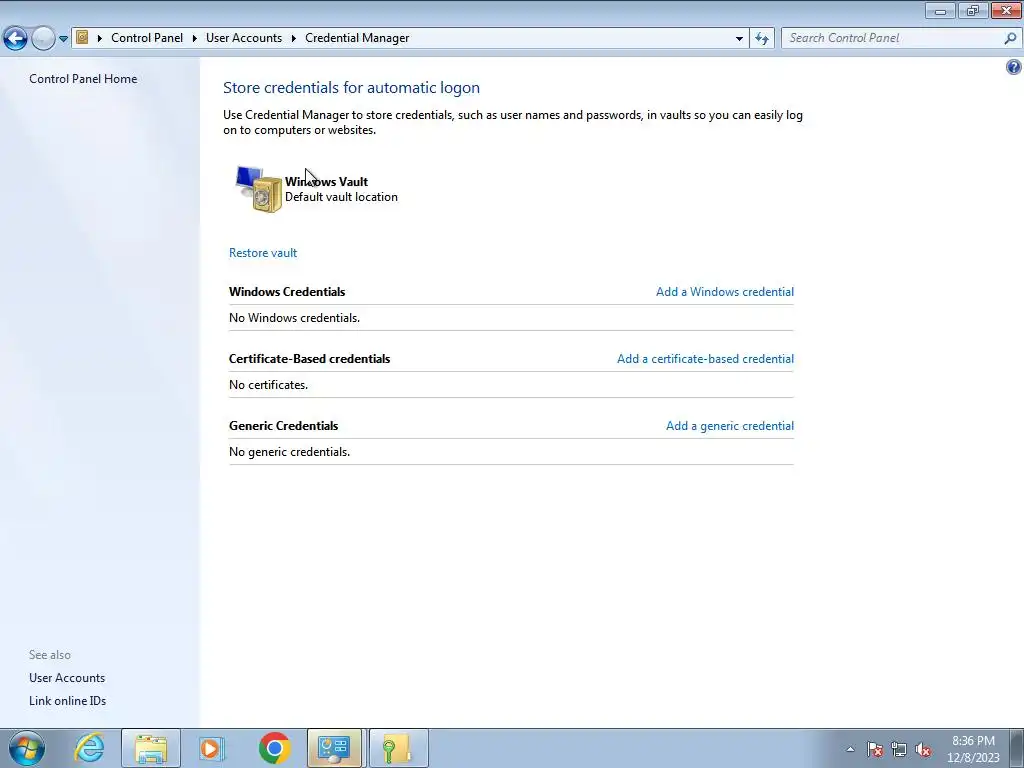The height and width of the screenshot is (768, 1024).
Task: Go back with the Back arrow button
Action: click(16, 38)
